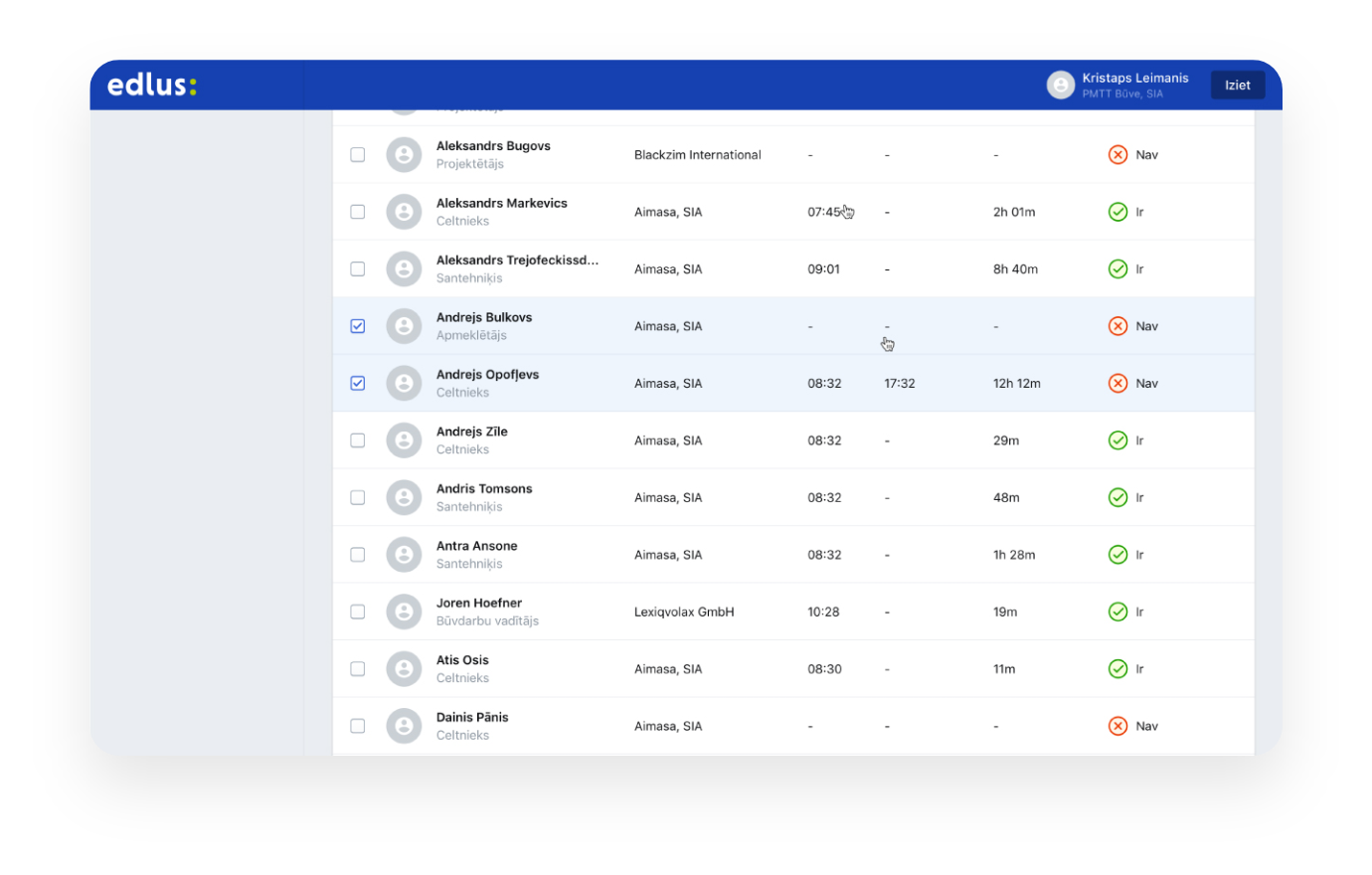Open Andrejs Opofjevs name

coord(488,375)
